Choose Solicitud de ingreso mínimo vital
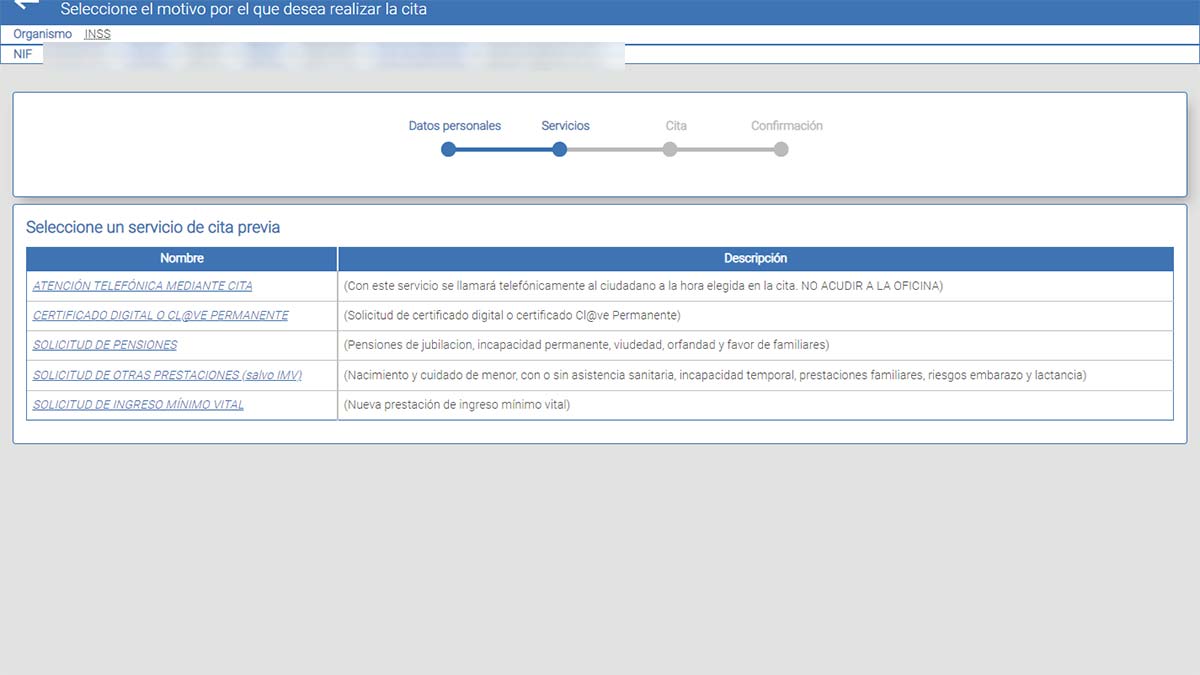The image size is (1200, 675). 138,405
